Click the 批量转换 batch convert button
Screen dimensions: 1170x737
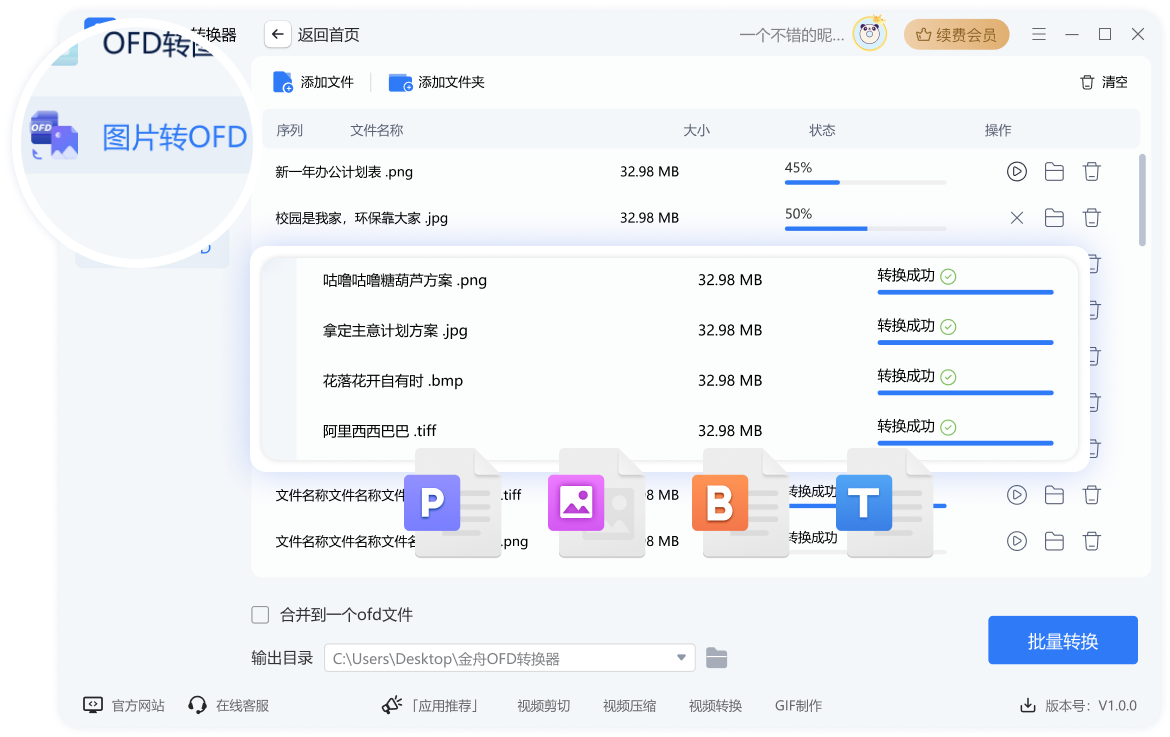1064,640
